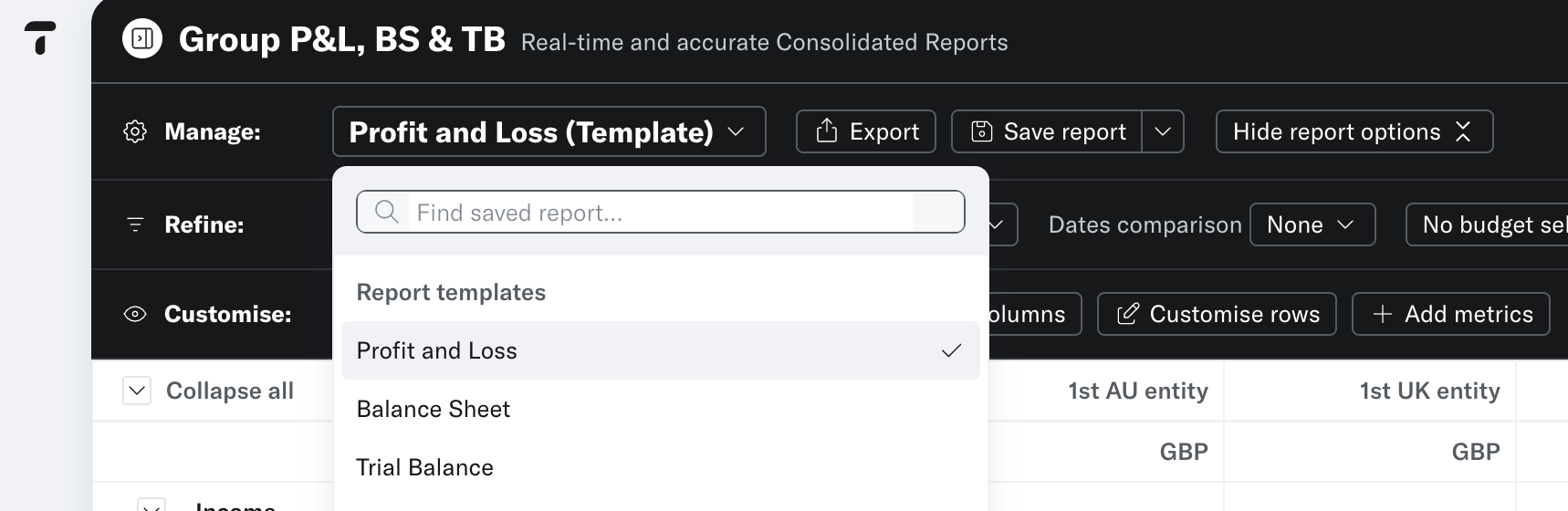Collapse all rows toggle
This screenshot has height=511, width=1568.
[137, 391]
